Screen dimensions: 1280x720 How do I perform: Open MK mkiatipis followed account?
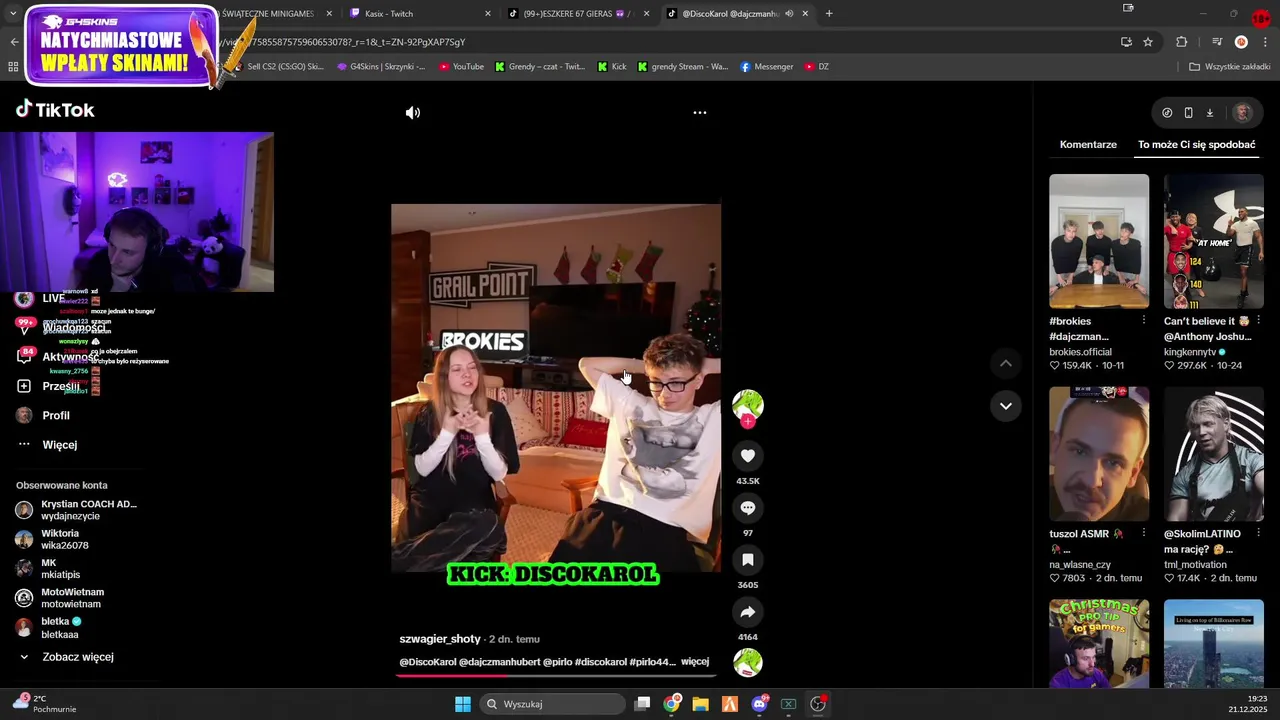[49, 569]
